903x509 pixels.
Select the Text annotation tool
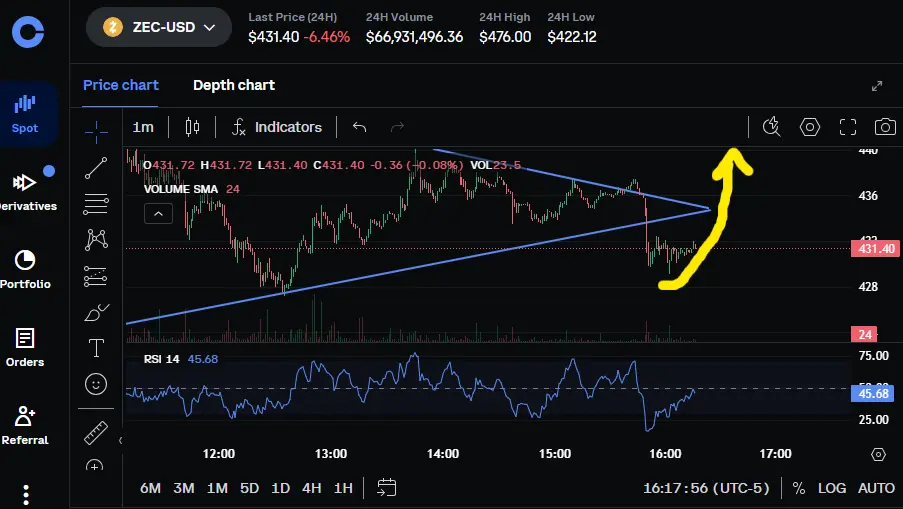(96, 348)
